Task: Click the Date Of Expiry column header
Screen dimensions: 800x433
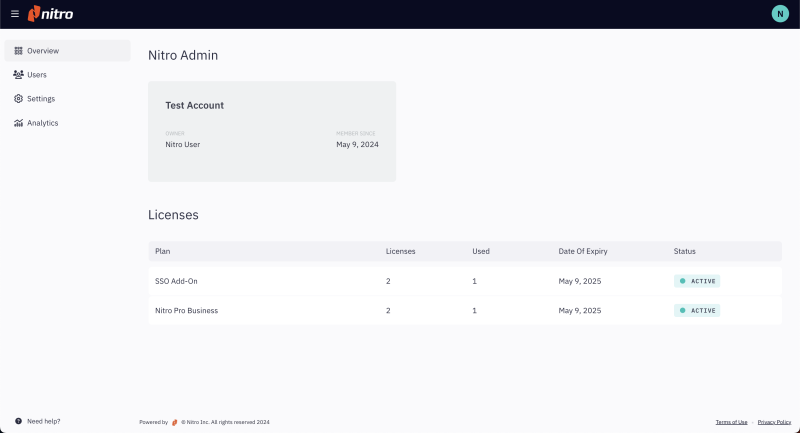Action: tap(583, 251)
